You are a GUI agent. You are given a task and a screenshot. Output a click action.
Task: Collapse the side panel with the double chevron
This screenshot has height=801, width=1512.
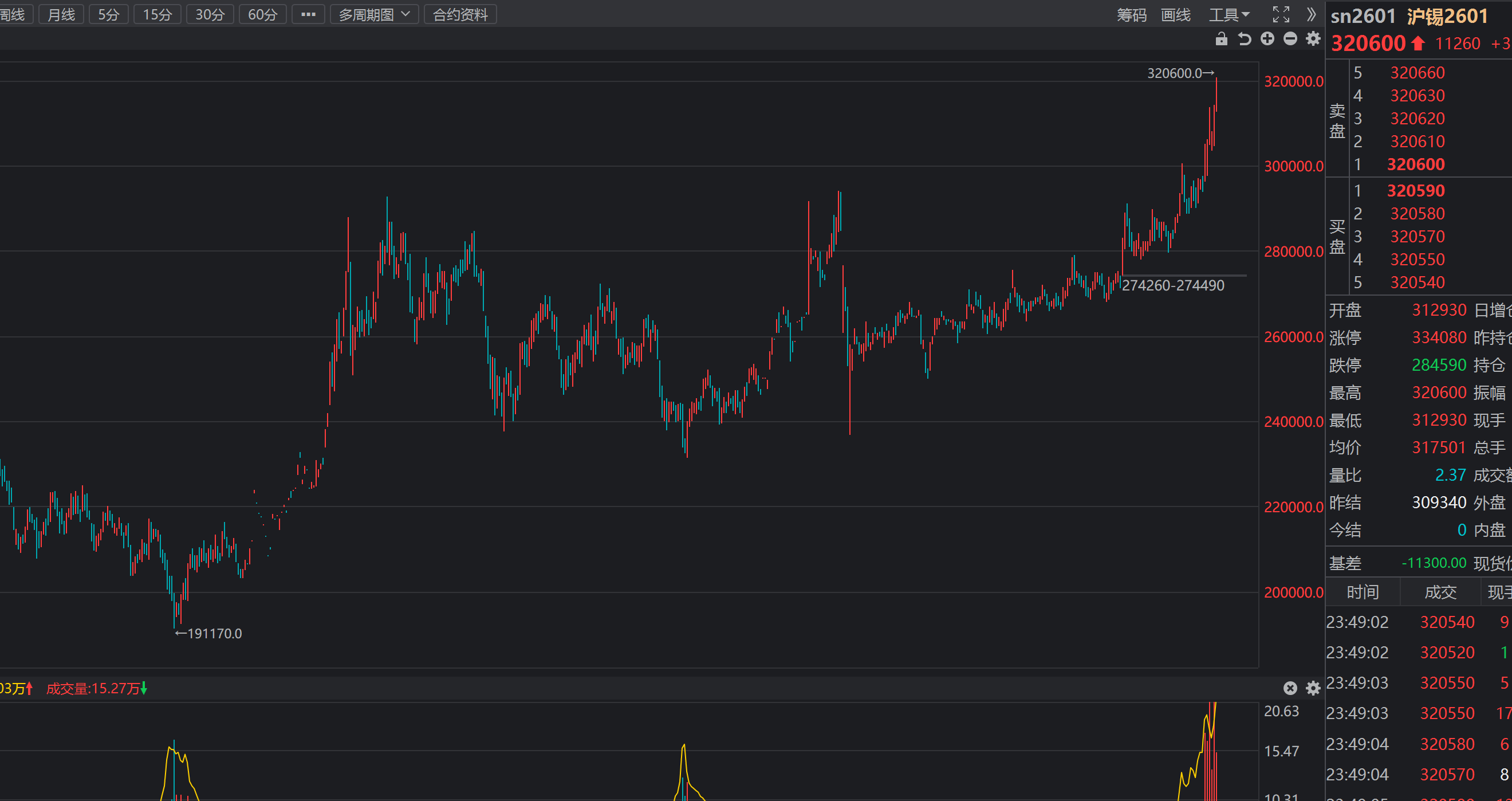[x=1312, y=14]
